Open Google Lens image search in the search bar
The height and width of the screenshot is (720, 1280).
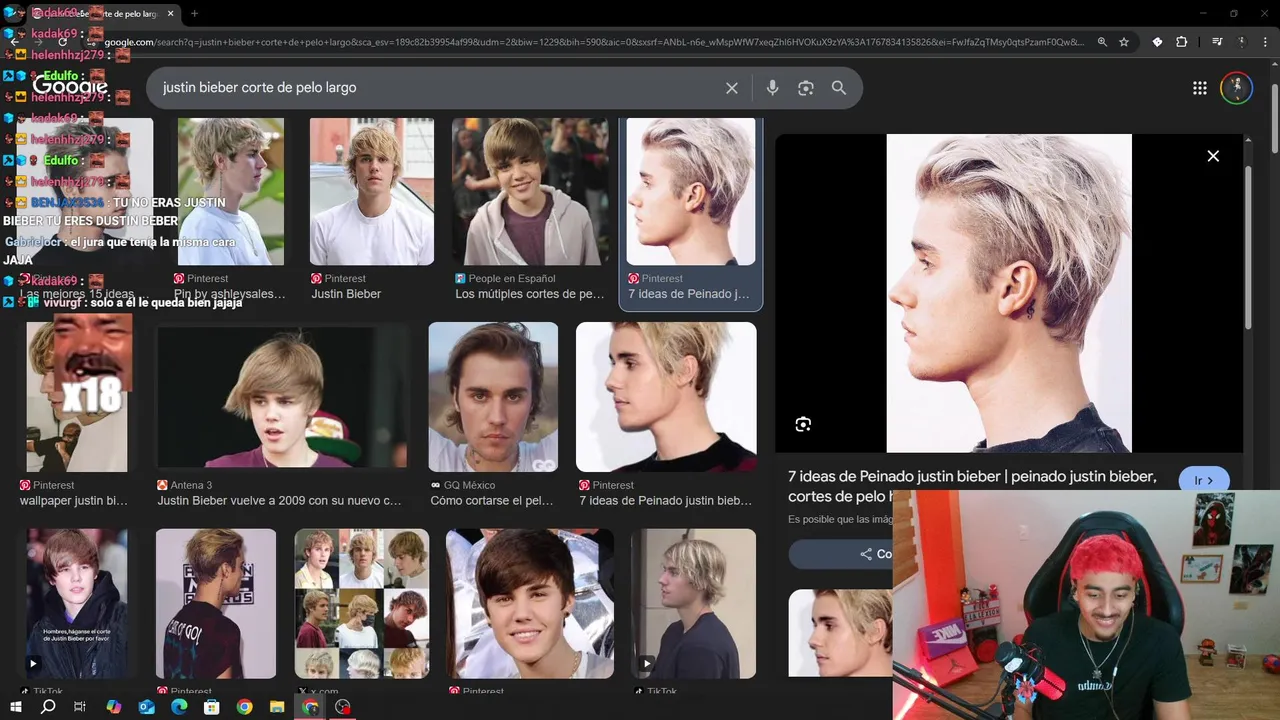coord(806,88)
